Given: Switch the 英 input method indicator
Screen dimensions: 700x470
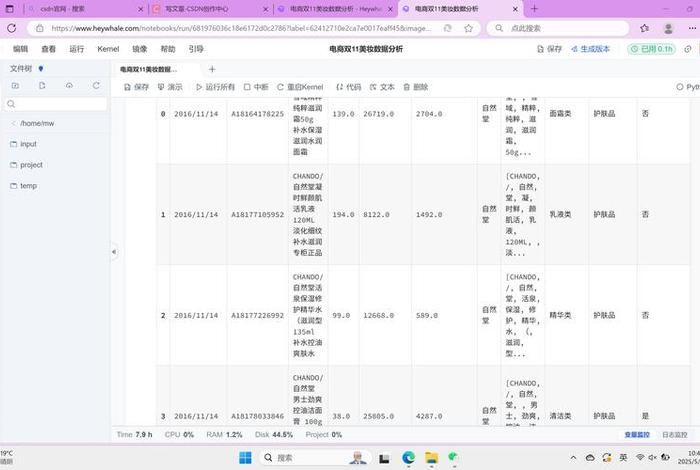Looking at the screenshot, I should pyautogui.click(x=623, y=458).
